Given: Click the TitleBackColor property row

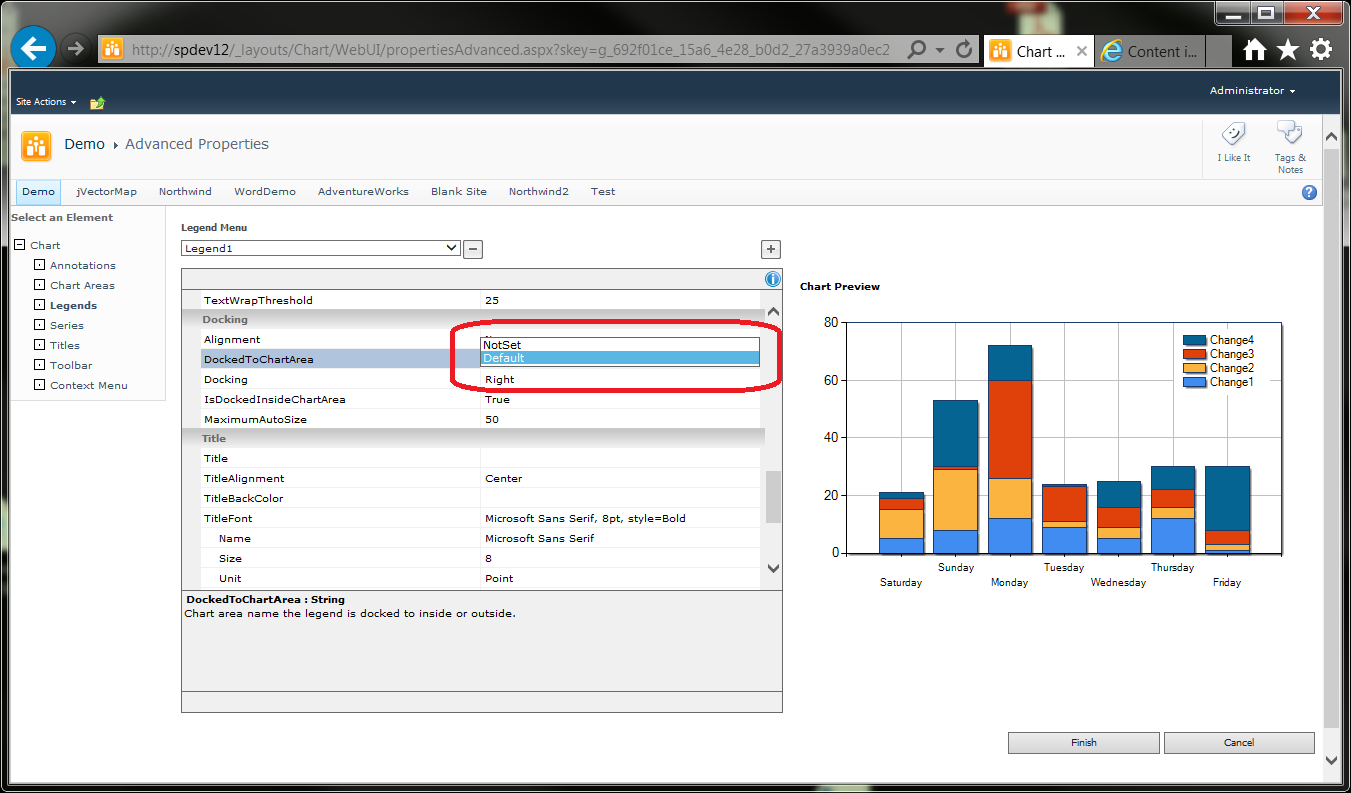Looking at the screenshot, I should coord(481,498).
